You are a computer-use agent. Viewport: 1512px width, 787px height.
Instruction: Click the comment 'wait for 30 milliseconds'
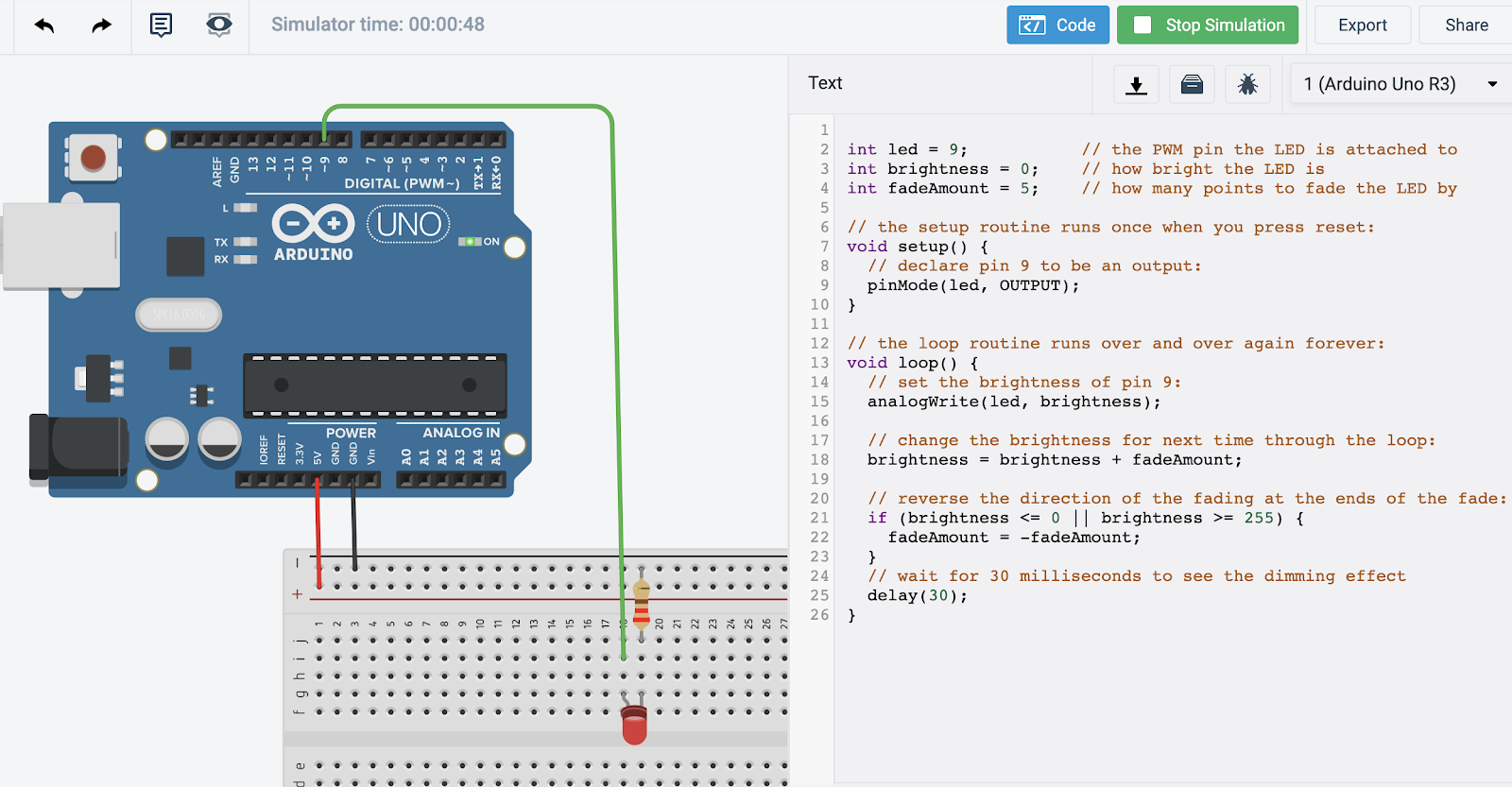coord(1137,576)
